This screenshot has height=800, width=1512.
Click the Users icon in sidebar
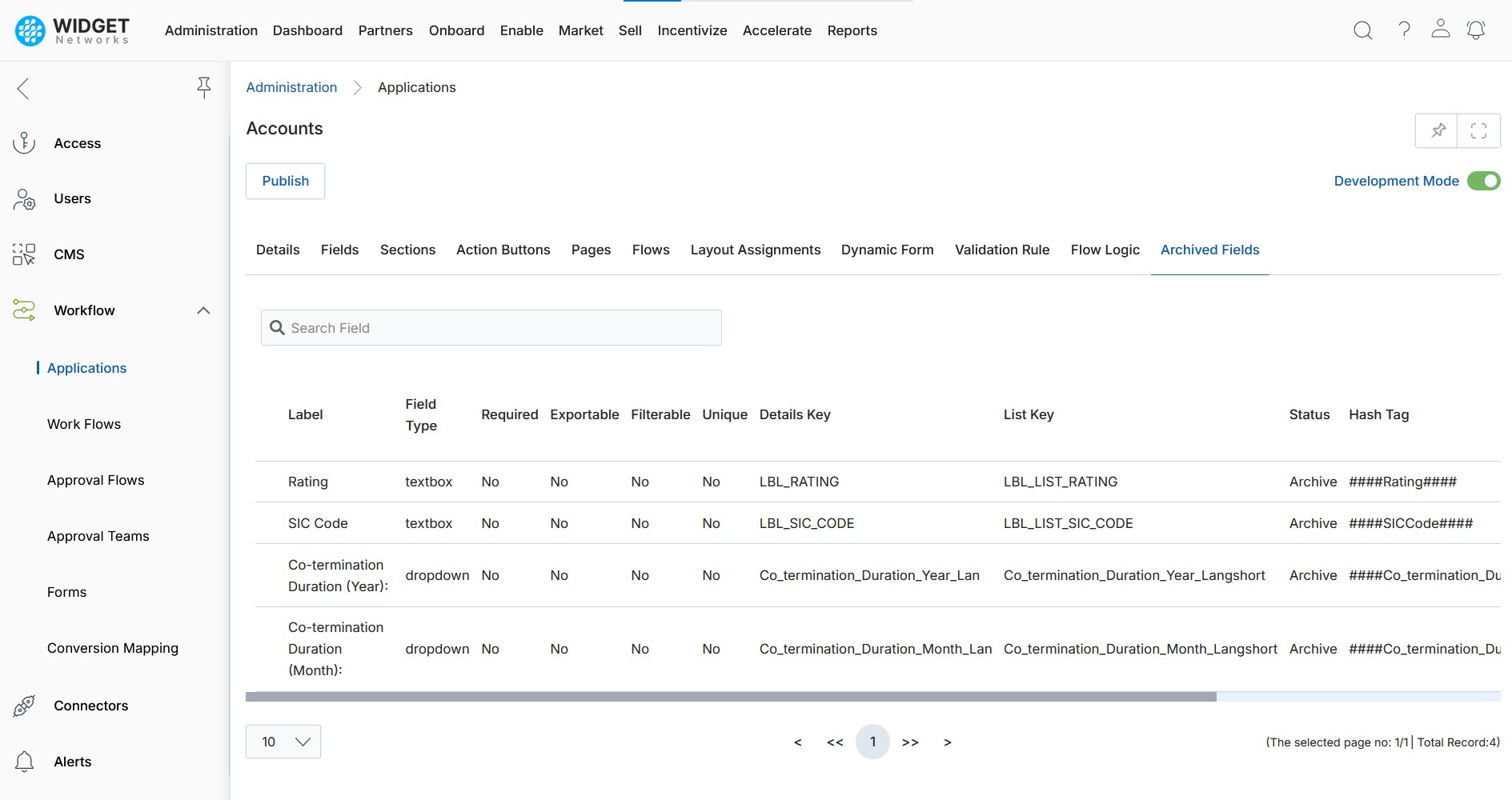[24, 198]
